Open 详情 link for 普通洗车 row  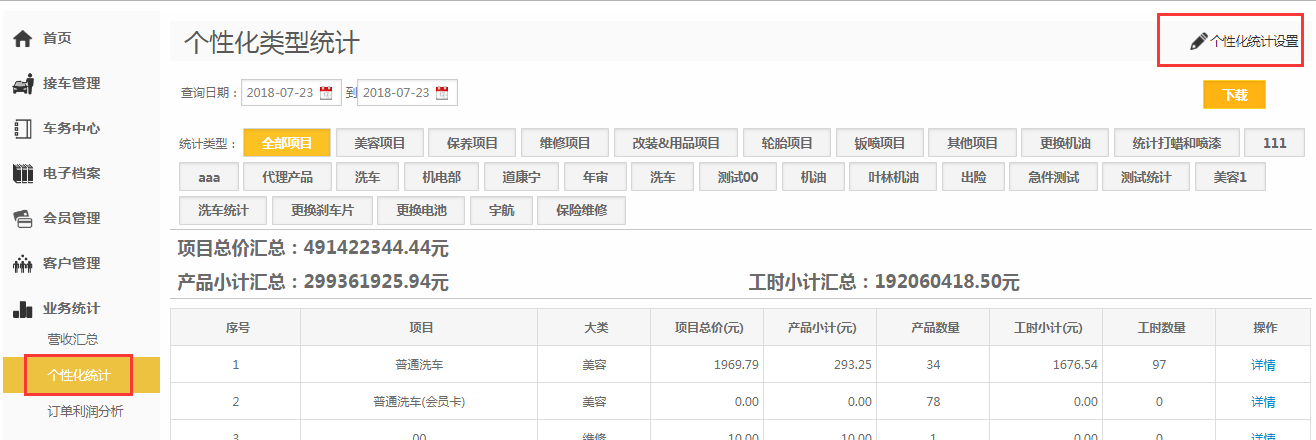coord(1263,365)
